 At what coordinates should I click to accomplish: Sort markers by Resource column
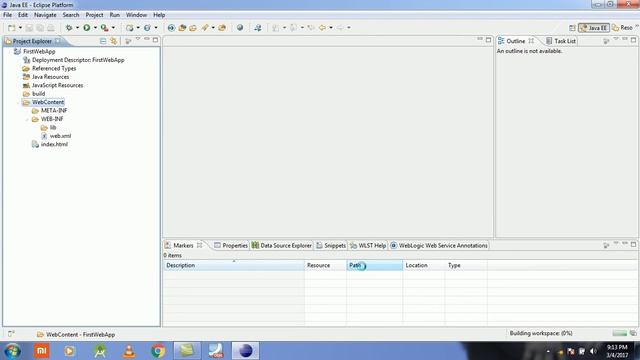tap(326, 265)
